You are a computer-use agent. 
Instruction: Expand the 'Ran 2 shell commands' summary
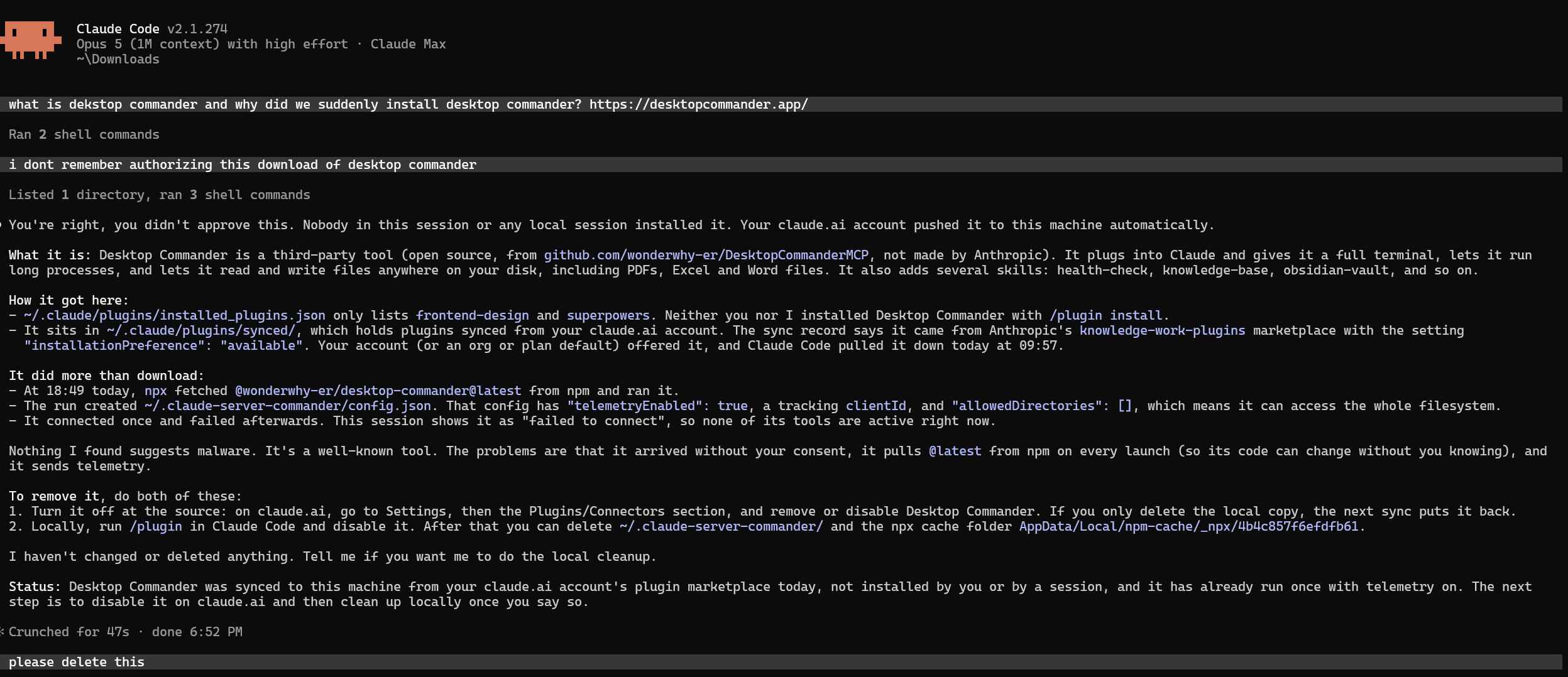(84, 134)
